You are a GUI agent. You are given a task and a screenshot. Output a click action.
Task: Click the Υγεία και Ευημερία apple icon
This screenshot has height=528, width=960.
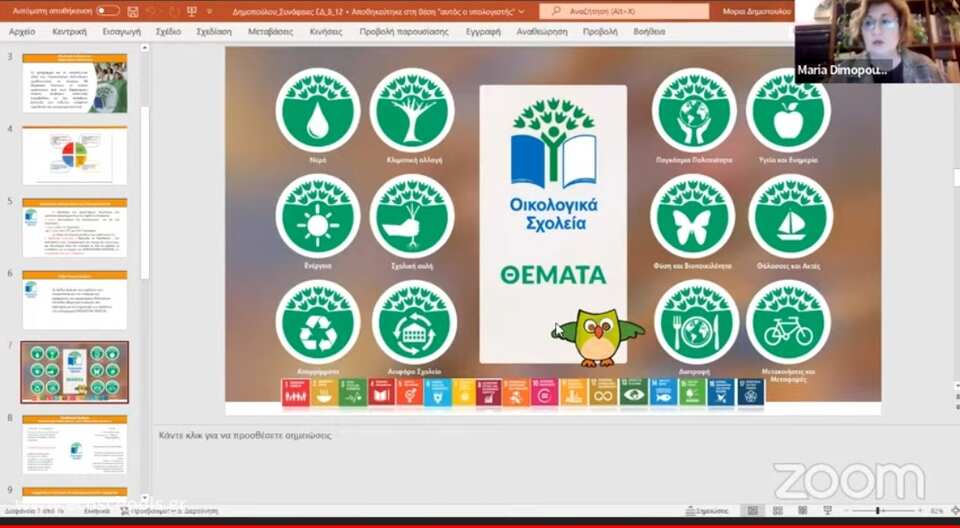tap(789, 110)
